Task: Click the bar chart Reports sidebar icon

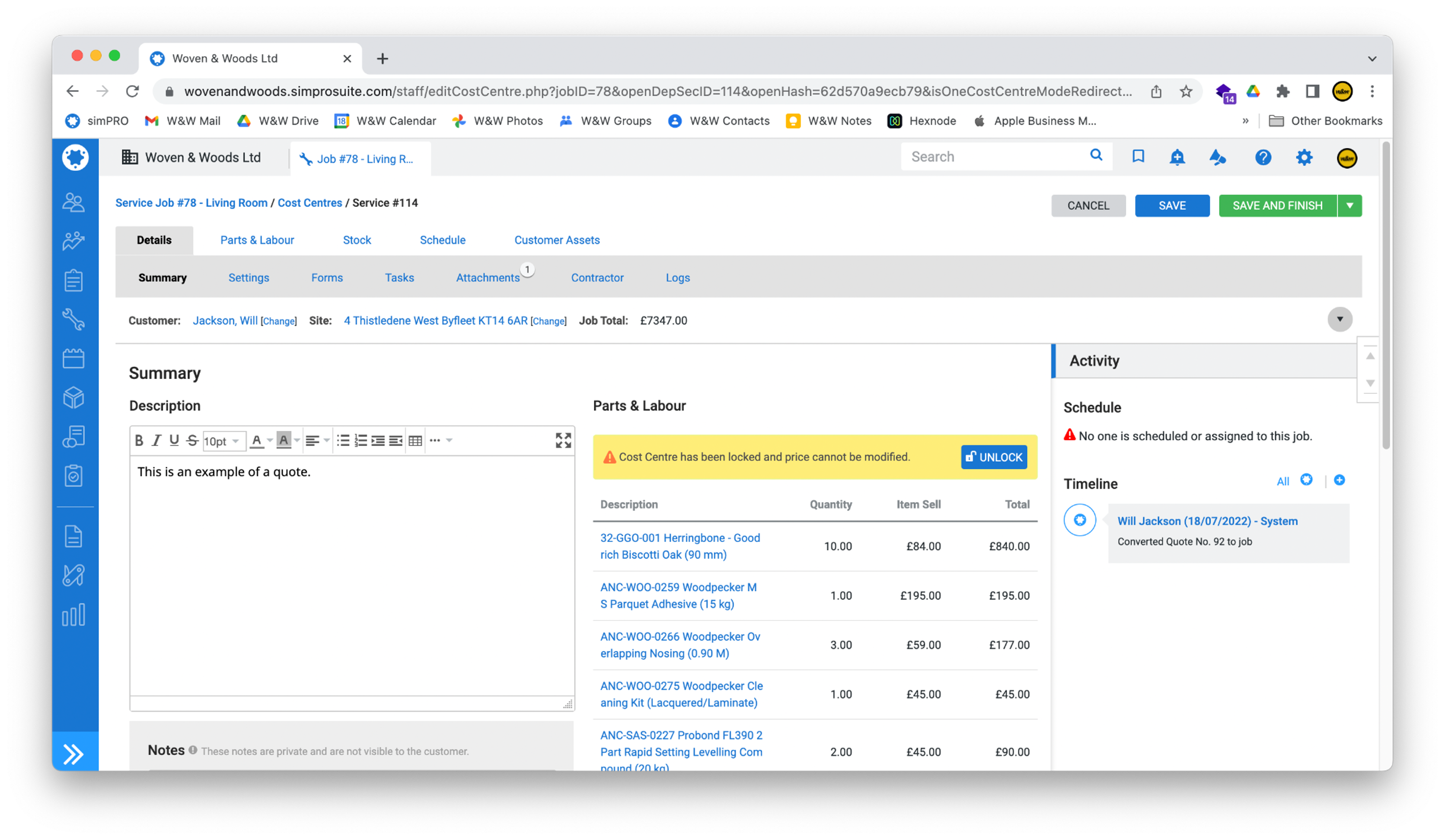Action: click(73, 615)
